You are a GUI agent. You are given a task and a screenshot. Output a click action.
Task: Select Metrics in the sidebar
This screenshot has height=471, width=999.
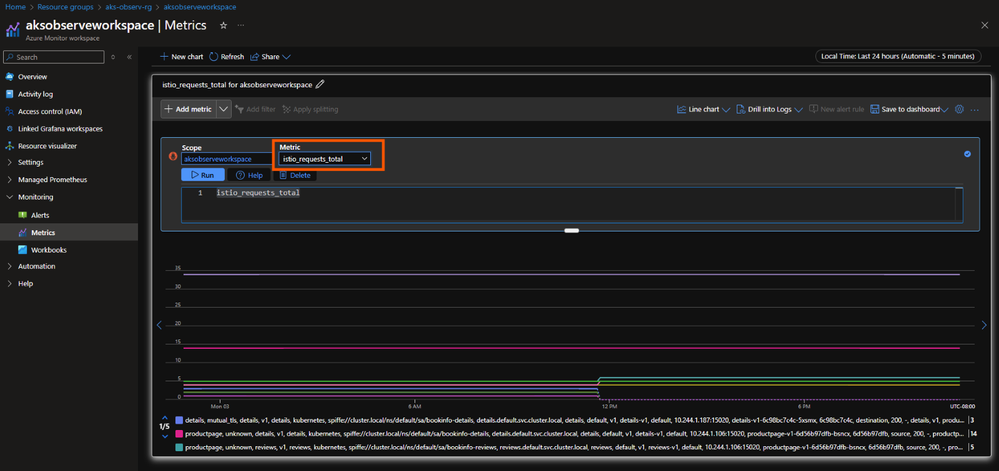point(69,233)
